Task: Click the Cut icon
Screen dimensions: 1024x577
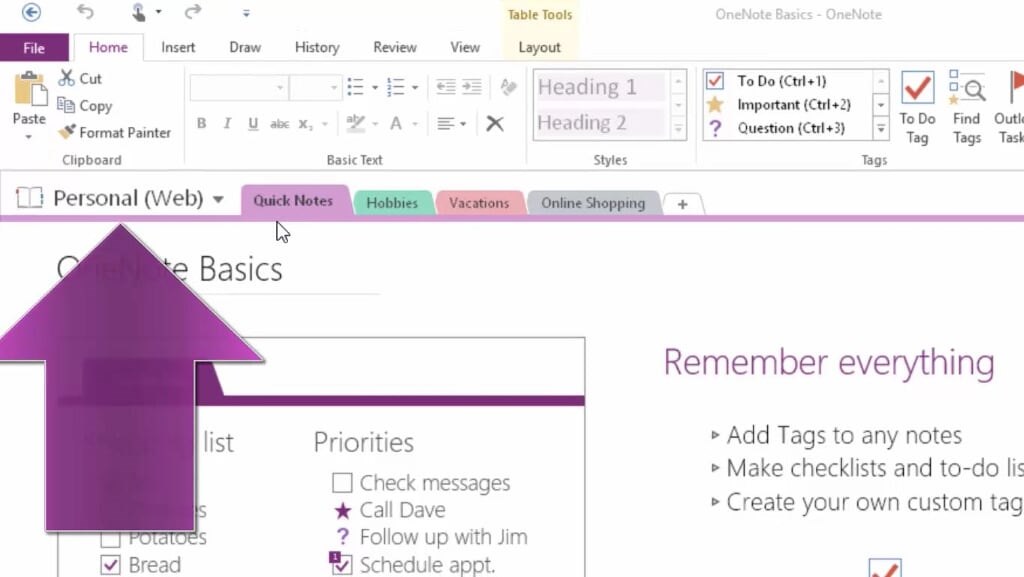Action: 69,78
